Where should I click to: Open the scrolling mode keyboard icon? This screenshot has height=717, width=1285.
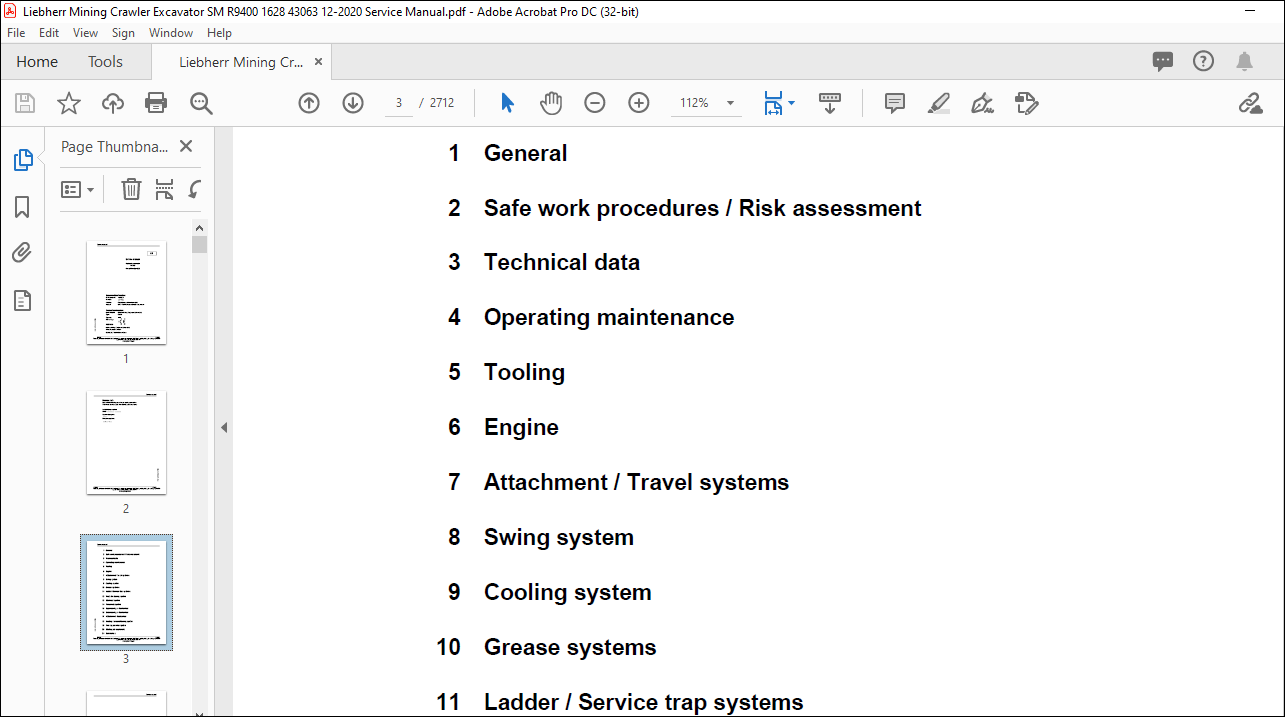[x=830, y=103]
